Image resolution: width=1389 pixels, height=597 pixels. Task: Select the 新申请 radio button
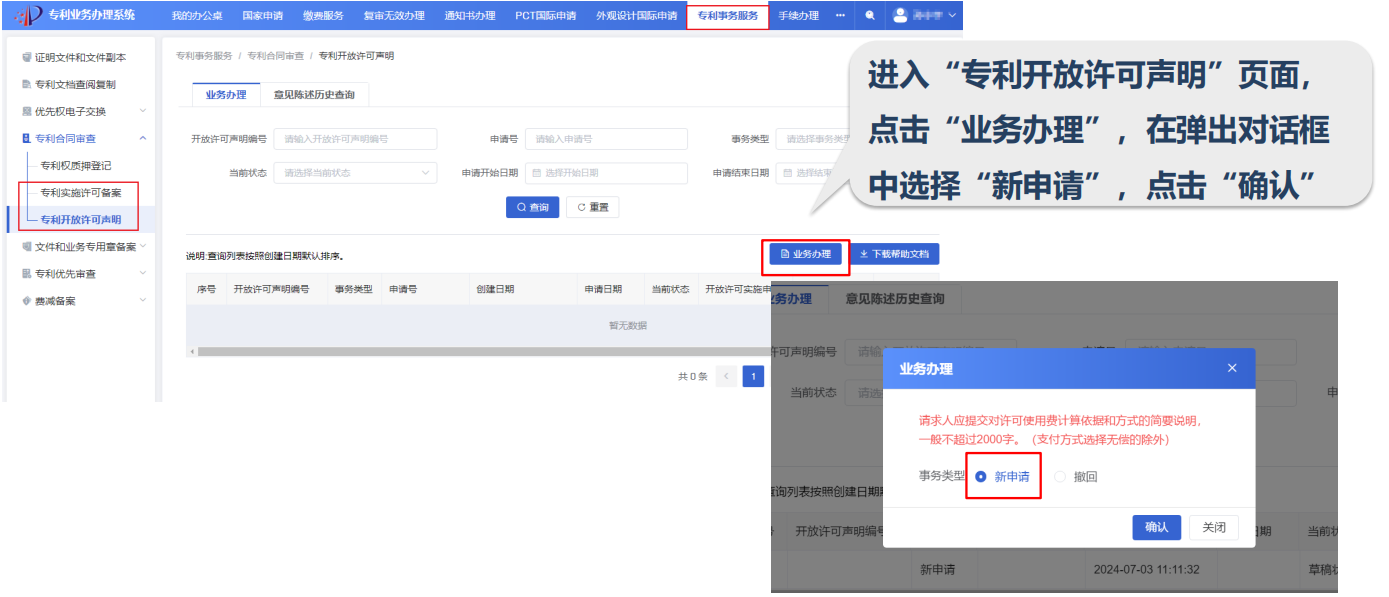tap(981, 477)
